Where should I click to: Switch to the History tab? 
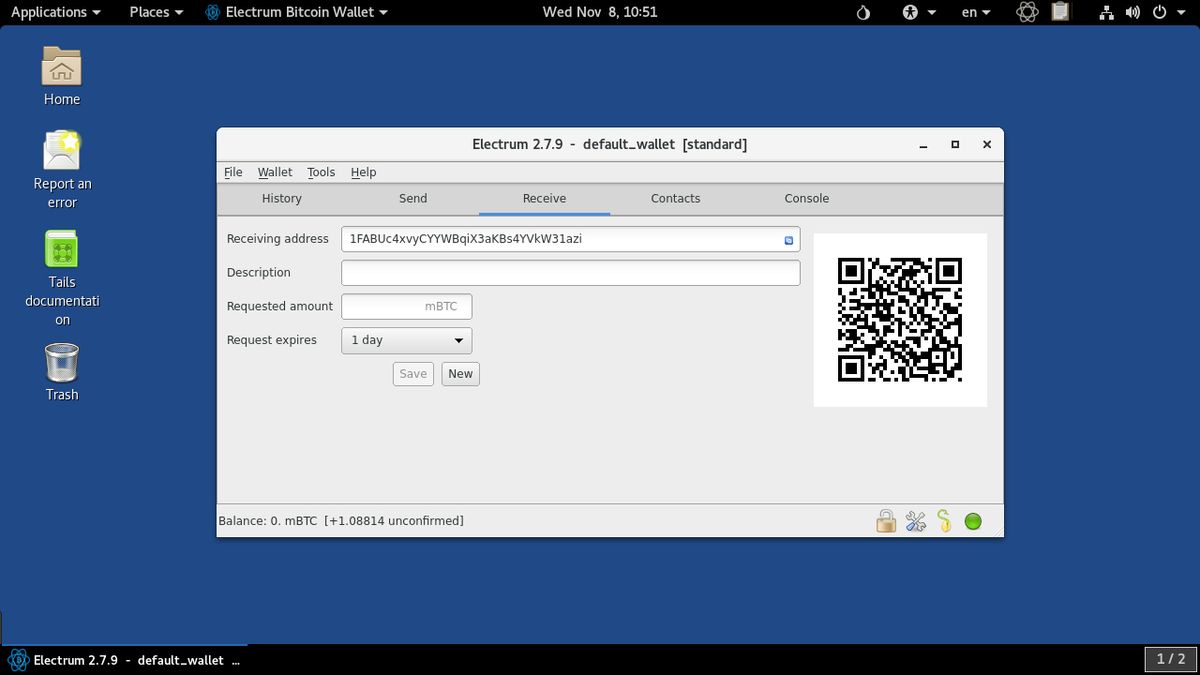[x=281, y=198]
